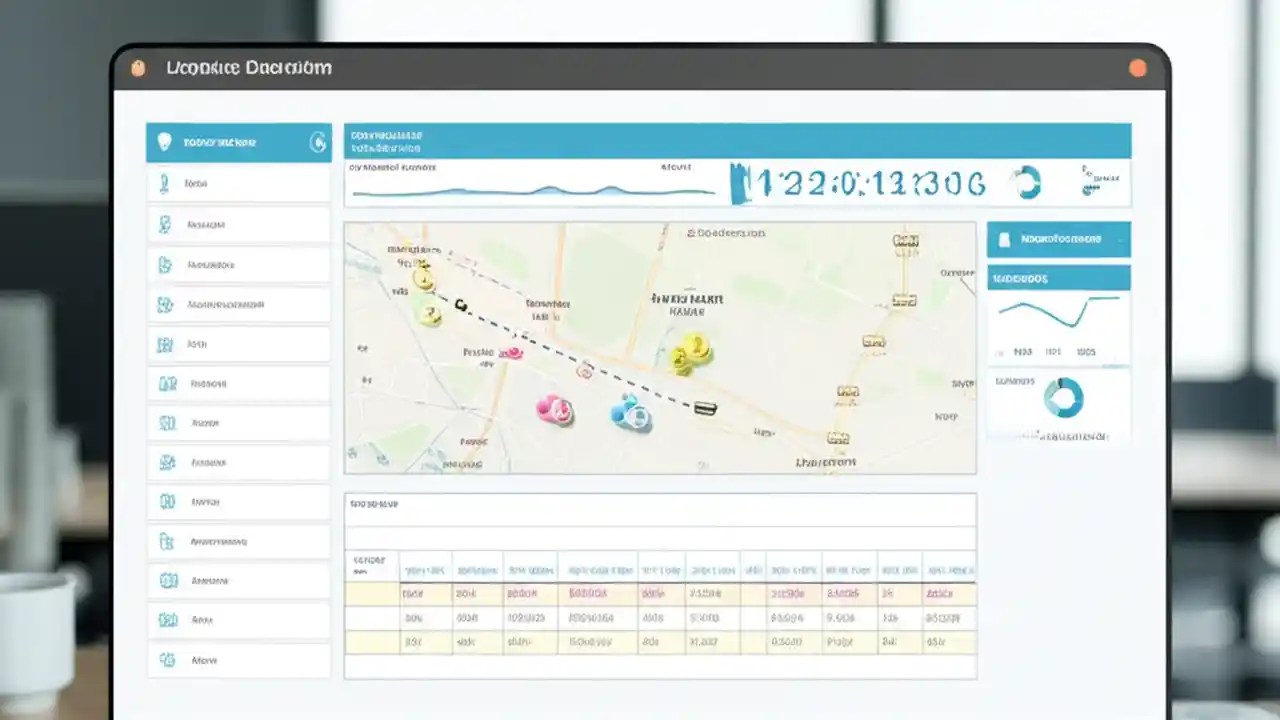
Task: Expand the table header's first column control
Action: coord(370,565)
